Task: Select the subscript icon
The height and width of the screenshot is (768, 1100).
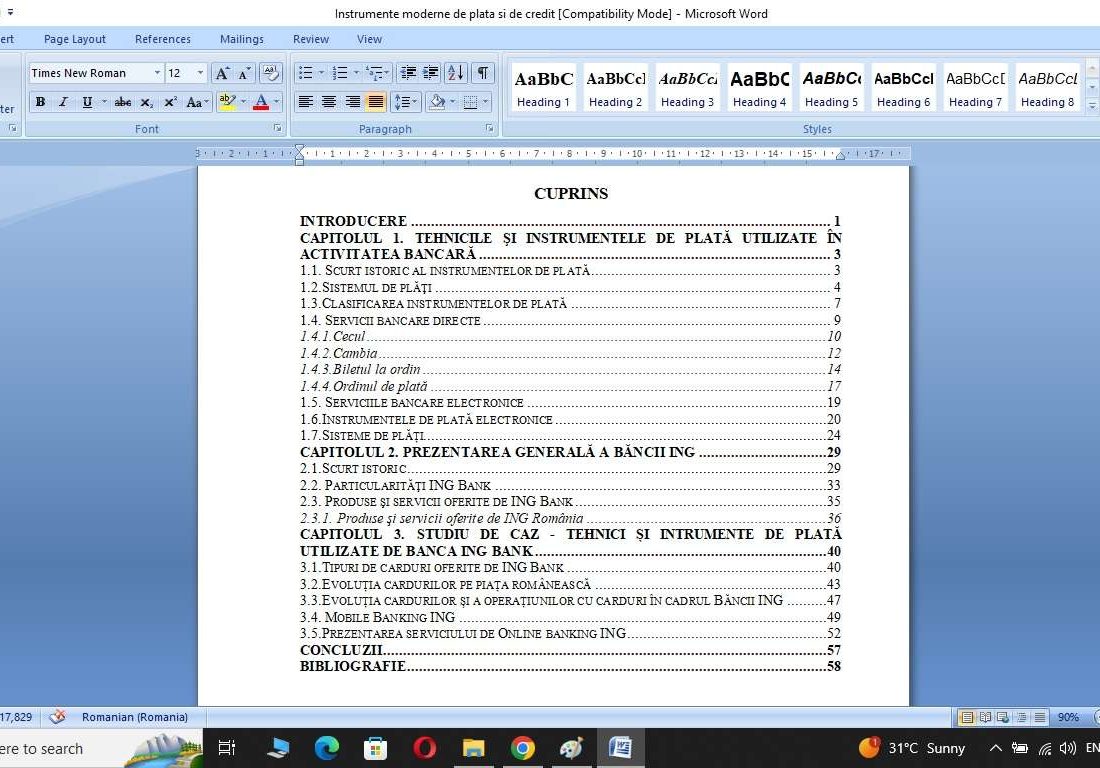Action: point(146,102)
